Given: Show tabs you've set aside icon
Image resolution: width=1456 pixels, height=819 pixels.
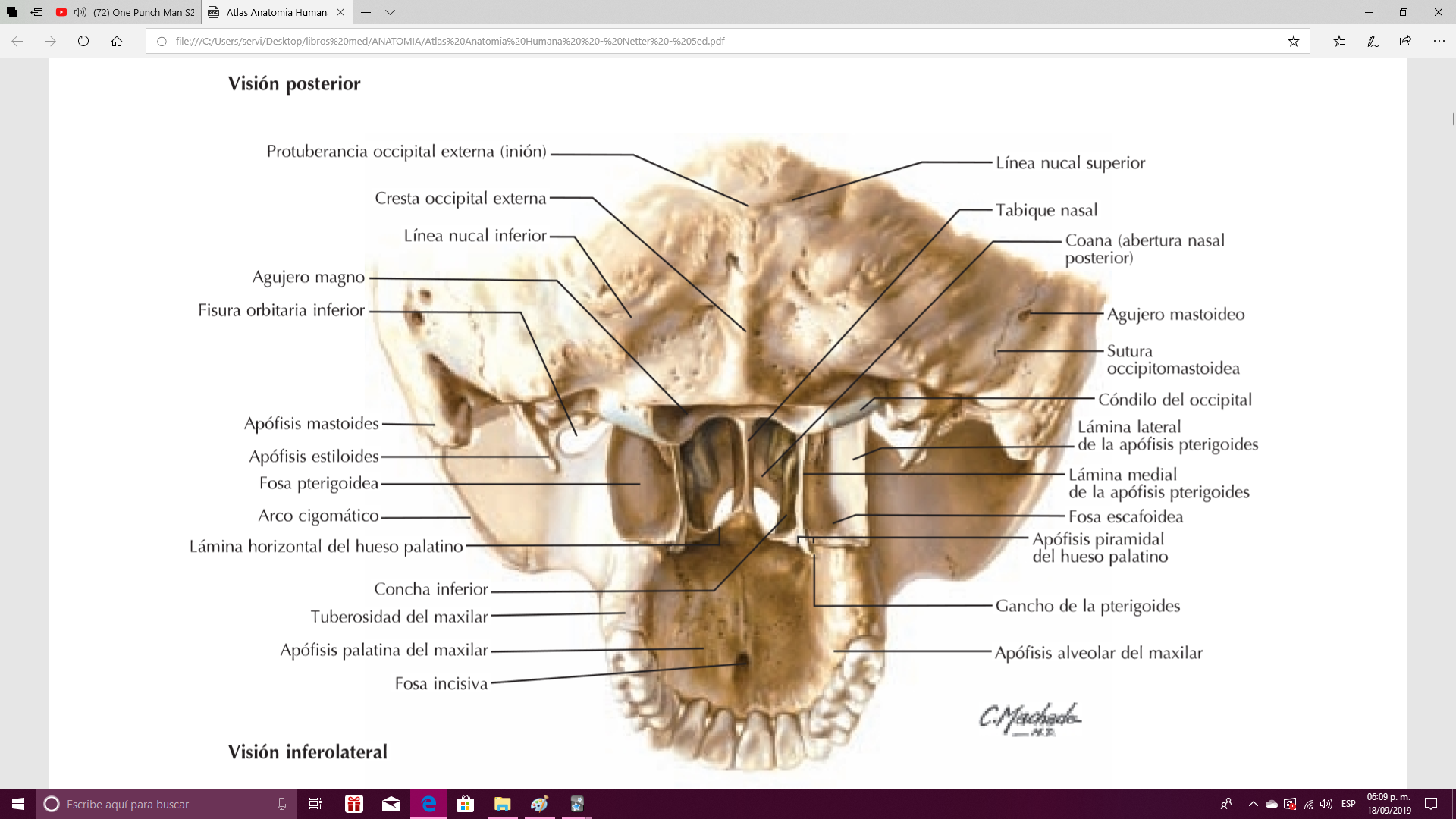Looking at the screenshot, I should (x=12, y=12).
